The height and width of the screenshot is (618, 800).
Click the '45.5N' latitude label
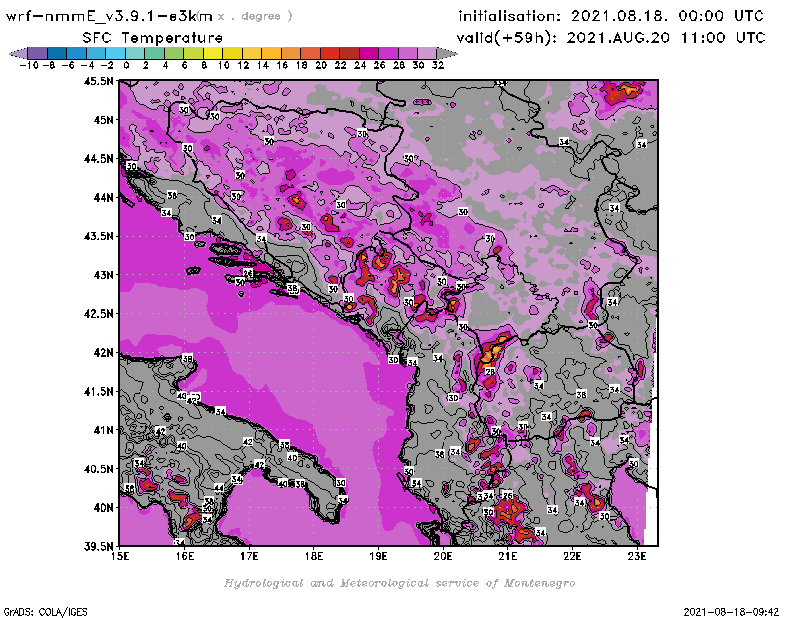(99, 81)
